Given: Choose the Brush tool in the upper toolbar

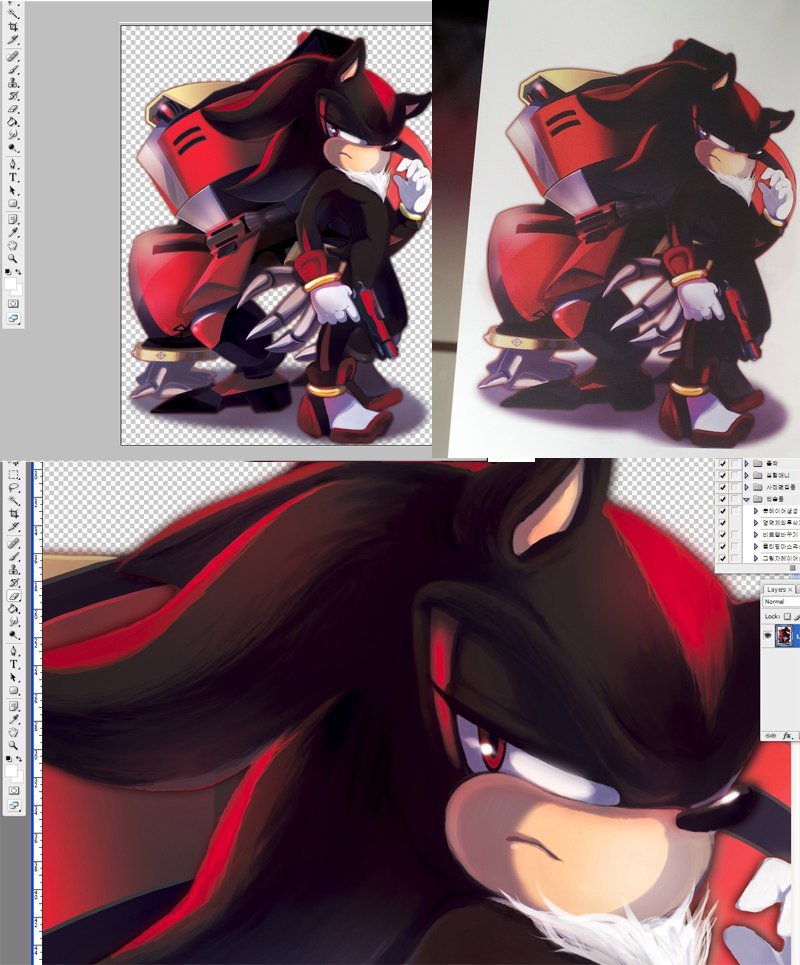Looking at the screenshot, I should click(13, 69).
